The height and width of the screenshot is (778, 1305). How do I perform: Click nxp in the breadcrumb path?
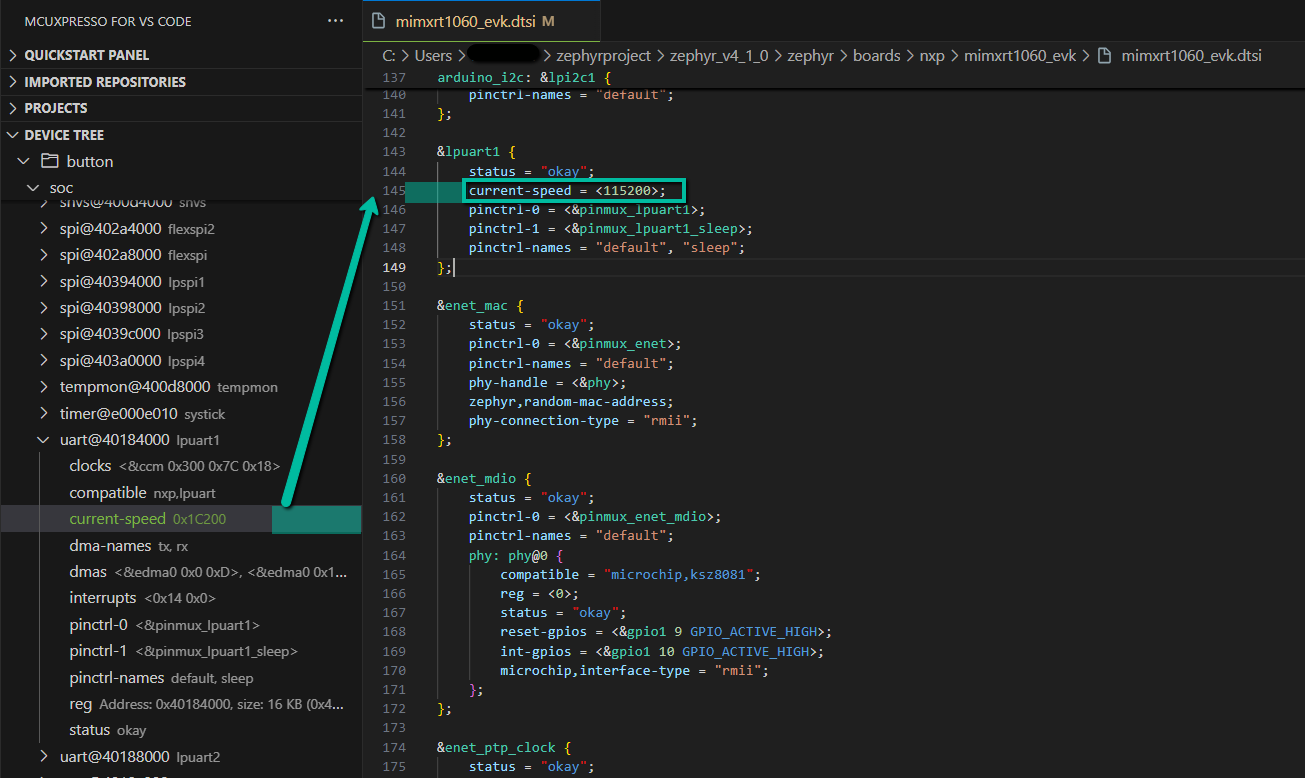coord(931,55)
